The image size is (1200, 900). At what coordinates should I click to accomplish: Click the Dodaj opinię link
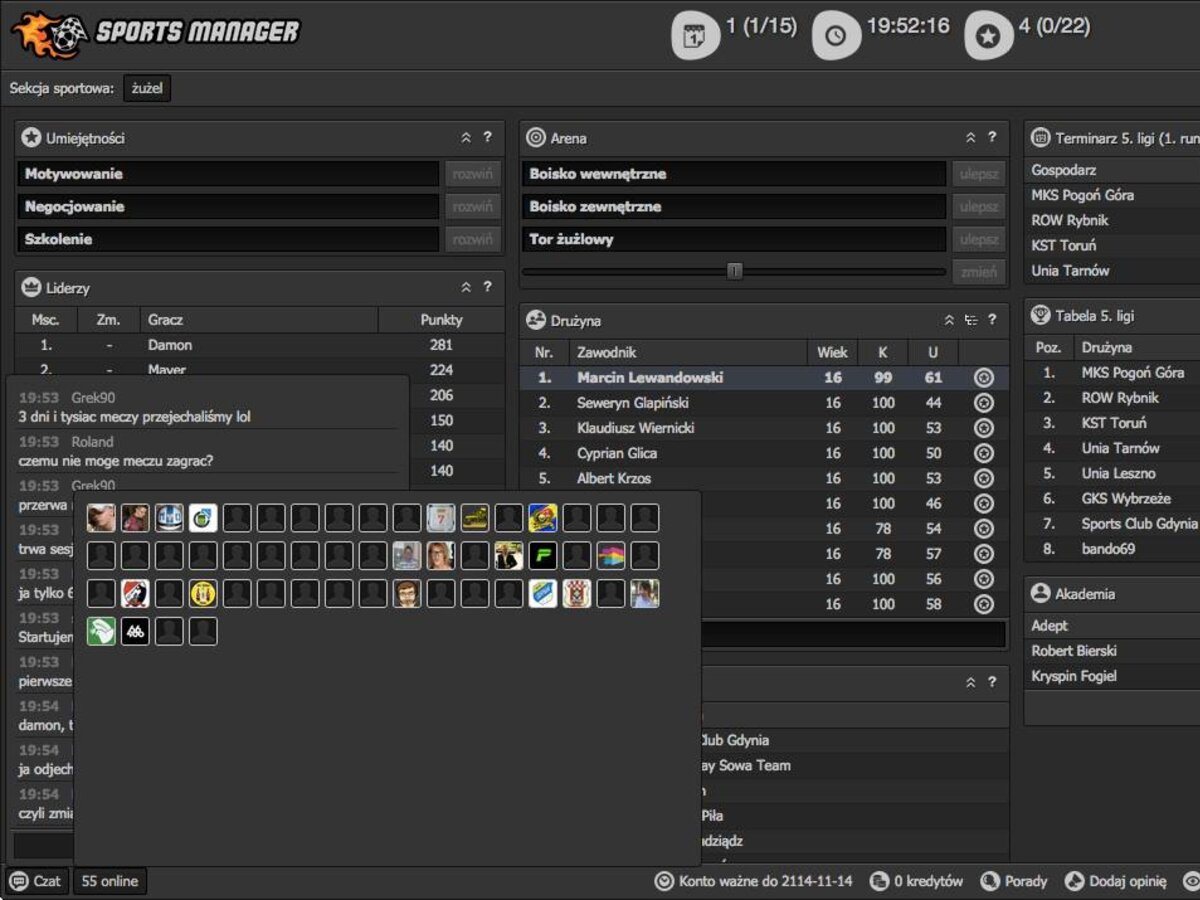pos(1116,881)
